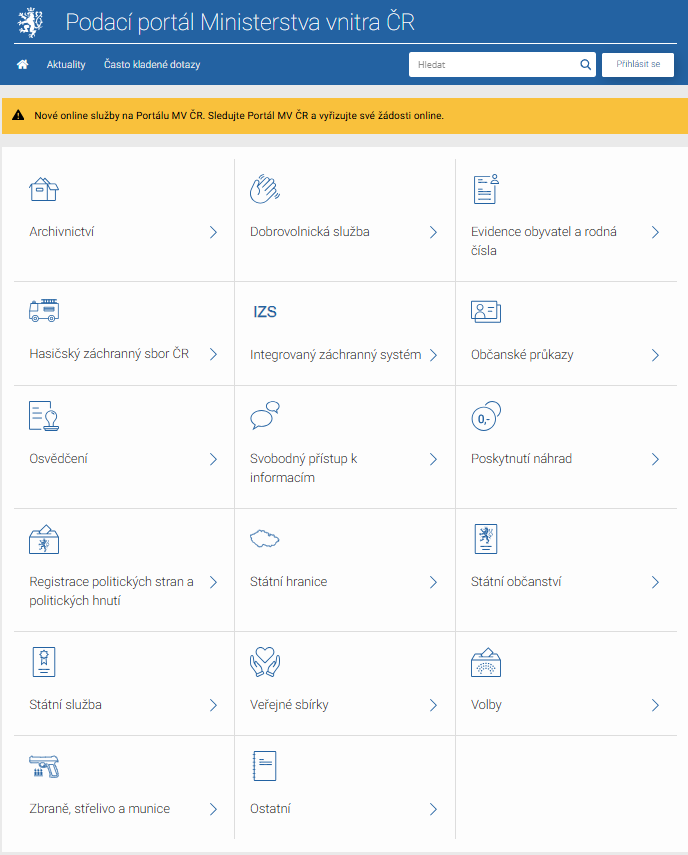Screen dimensions: 688x855
Task: Select the heart in hands Veřejné sbírky icon
Action: (x=265, y=662)
